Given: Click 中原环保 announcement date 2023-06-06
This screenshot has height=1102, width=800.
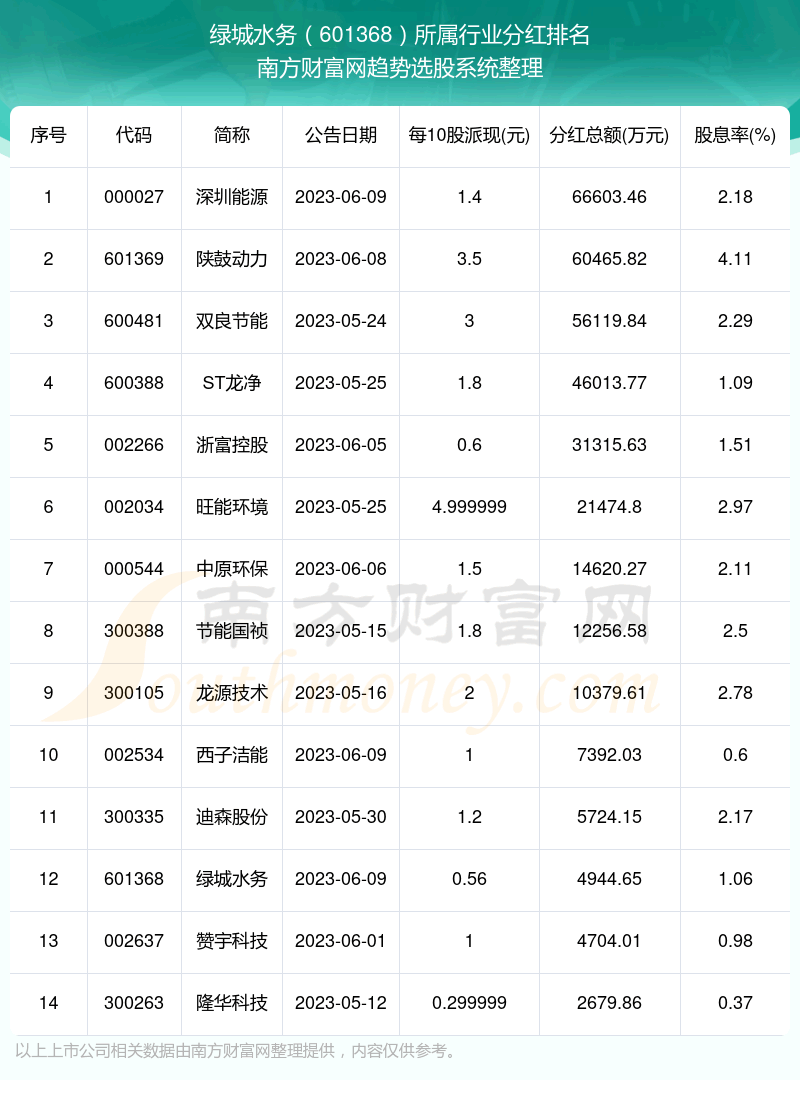Looking at the screenshot, I should coord(341,569).
